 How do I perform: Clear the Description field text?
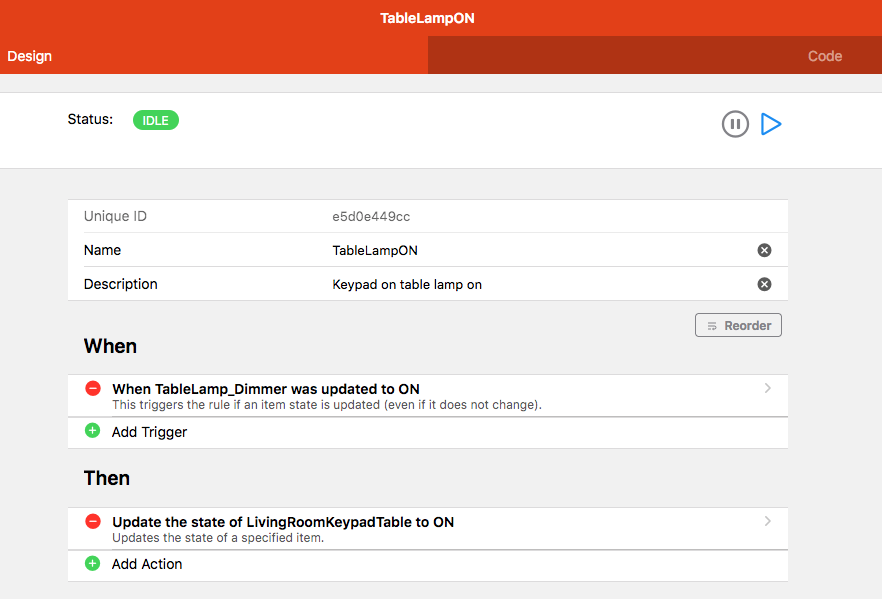point(764,284)
